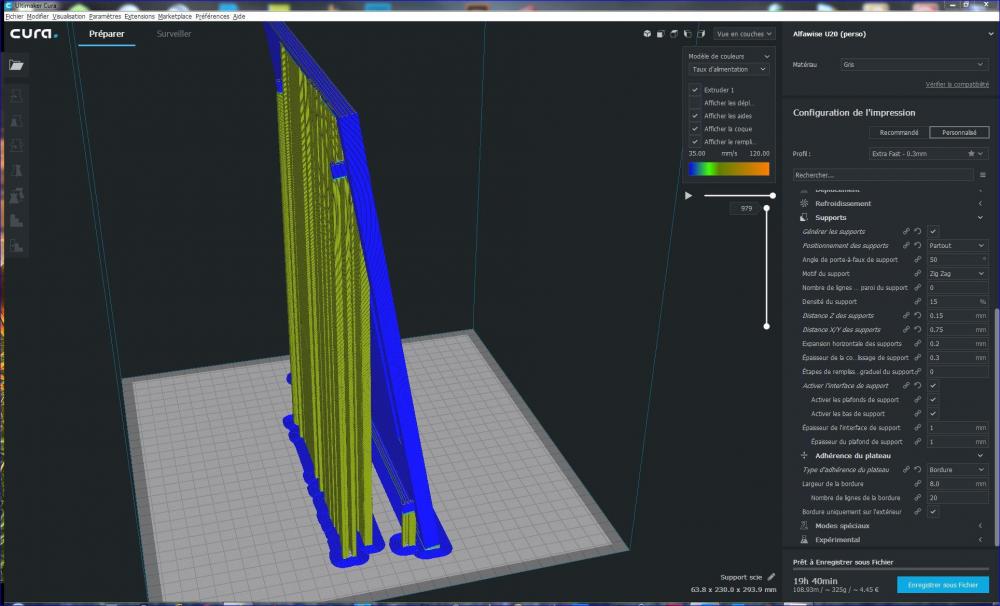Open the file folder icon

click(x=17, y=65)
